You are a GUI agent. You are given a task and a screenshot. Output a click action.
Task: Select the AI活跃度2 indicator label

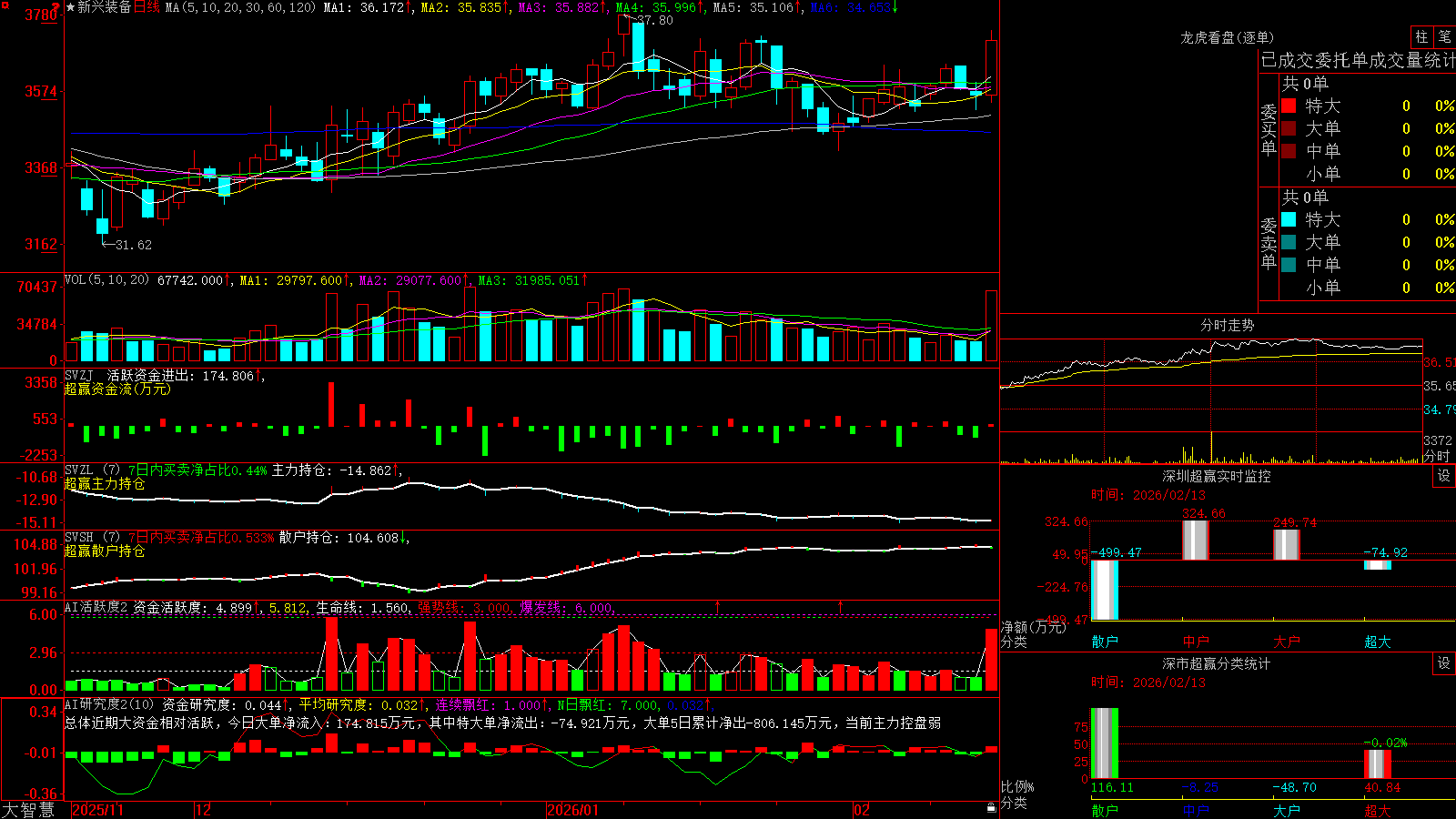click(96, 607)
